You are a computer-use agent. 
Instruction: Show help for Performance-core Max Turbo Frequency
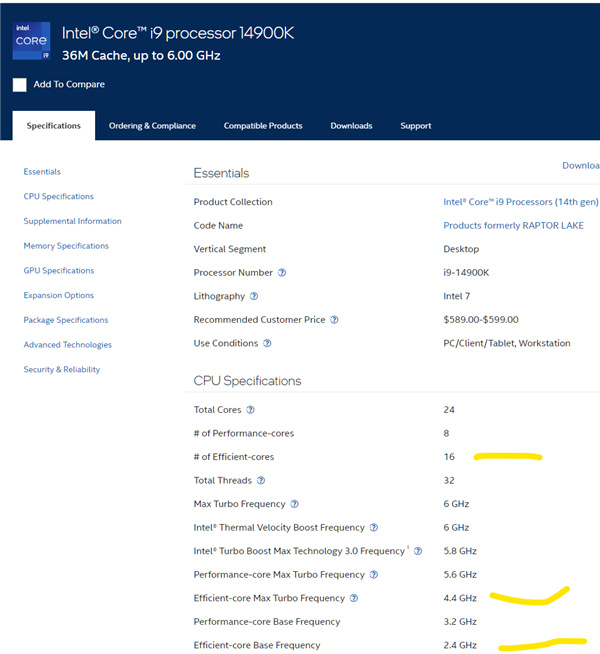point(374,575)
